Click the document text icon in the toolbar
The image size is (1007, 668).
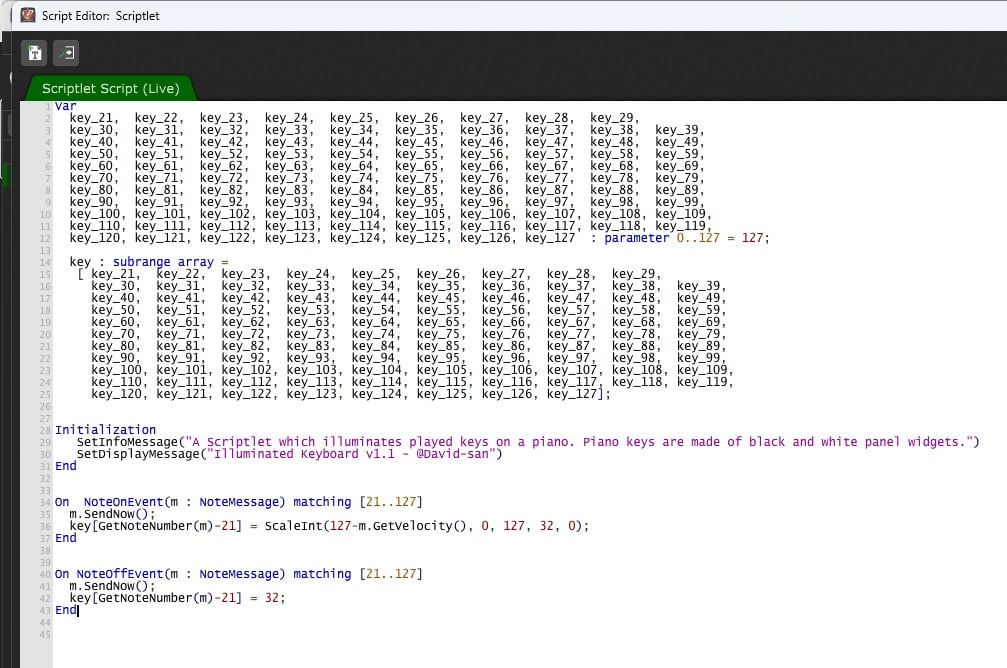(x=35, y=53)
